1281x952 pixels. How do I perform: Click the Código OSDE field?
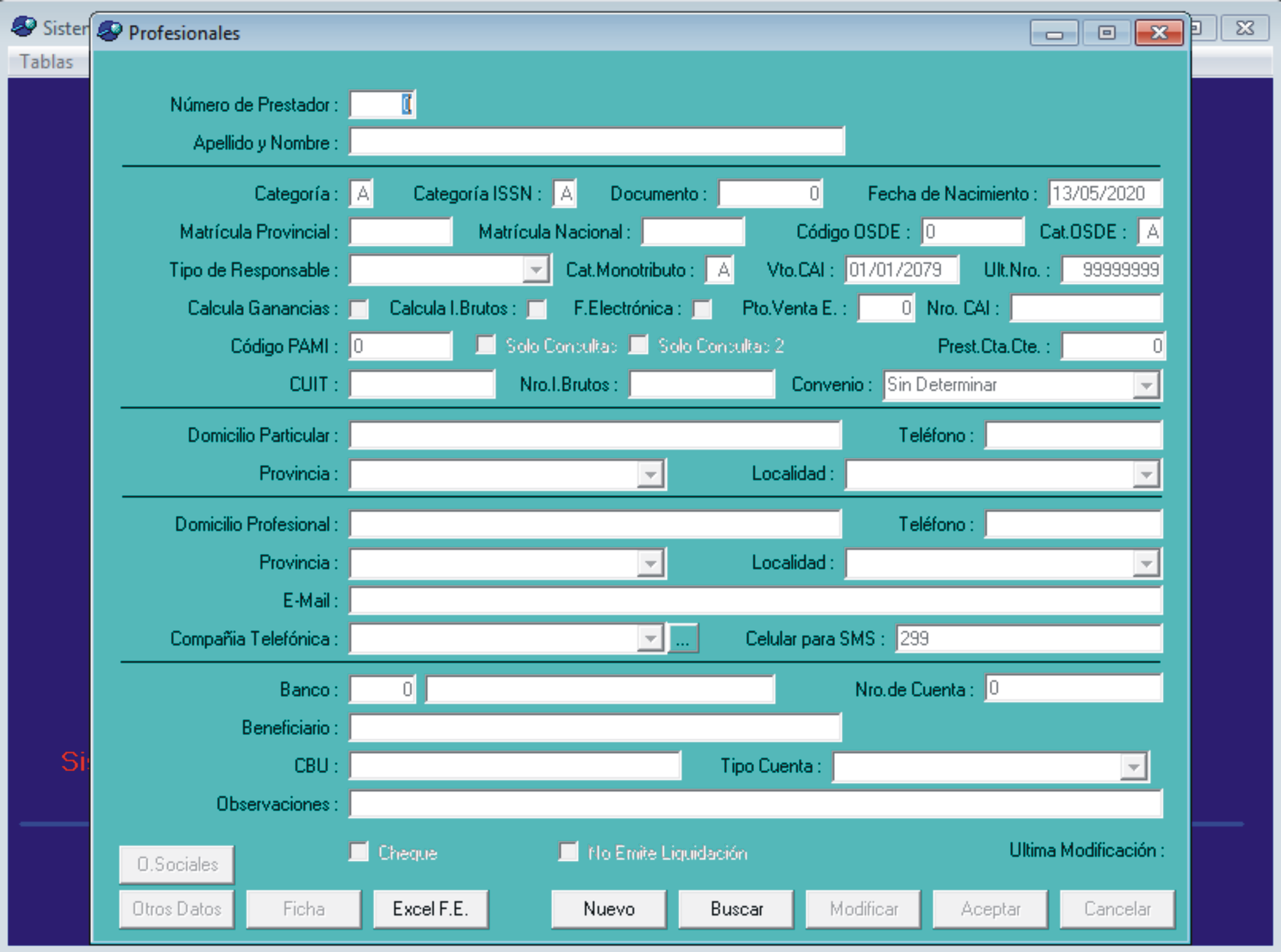pyautogui.click(x=973, y=232)
